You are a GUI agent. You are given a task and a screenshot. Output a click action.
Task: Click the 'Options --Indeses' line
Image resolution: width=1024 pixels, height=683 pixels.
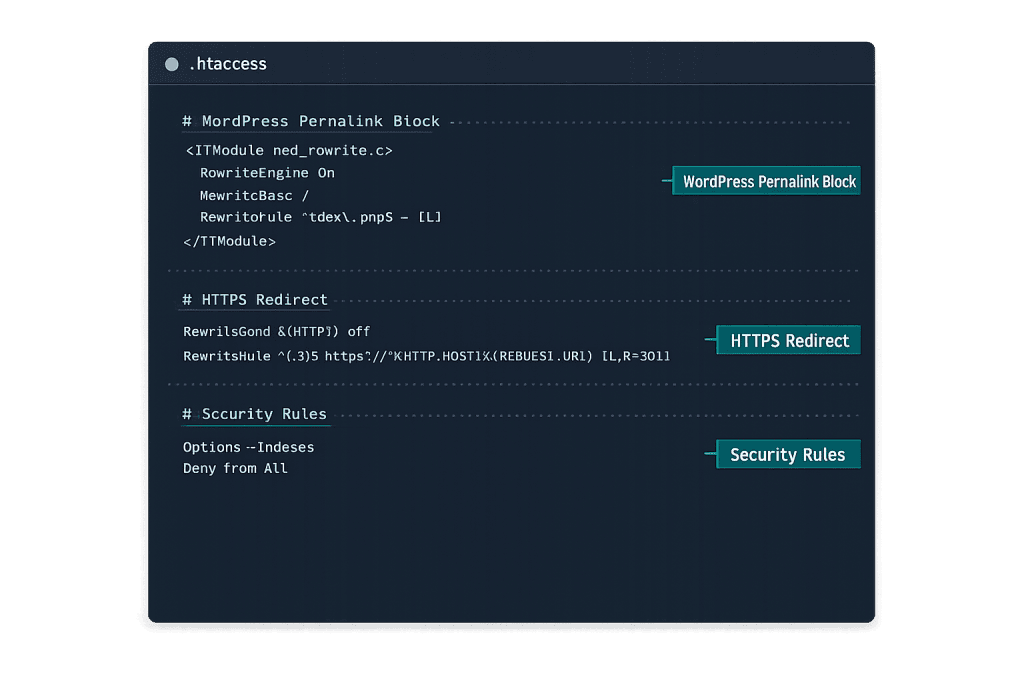click(x=249, y=447)
